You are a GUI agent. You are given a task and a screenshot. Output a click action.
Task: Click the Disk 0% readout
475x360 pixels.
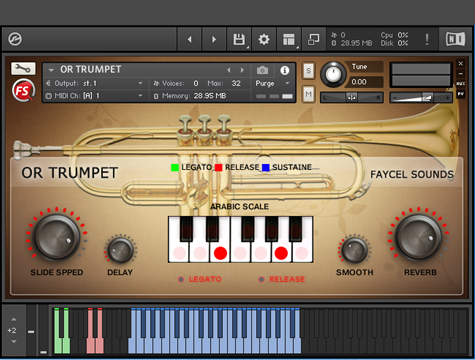394,43
